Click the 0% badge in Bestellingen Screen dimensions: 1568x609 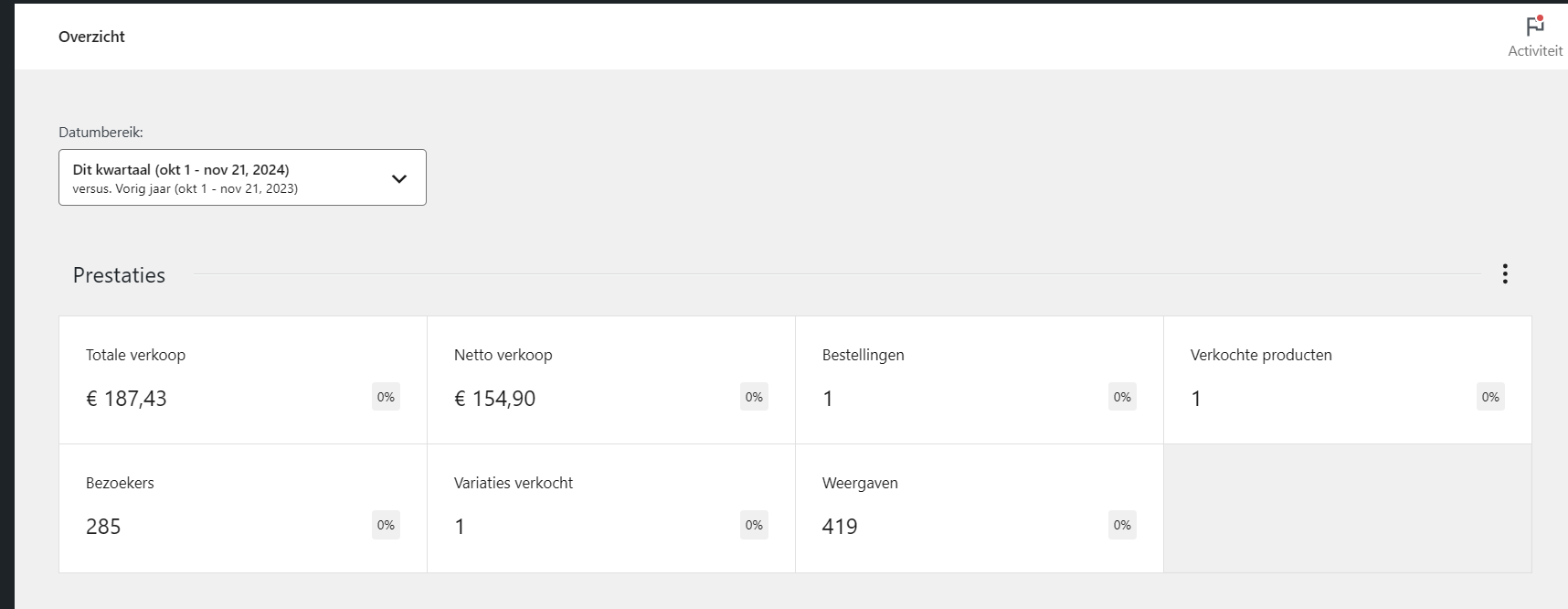(x=1122, y=397)
